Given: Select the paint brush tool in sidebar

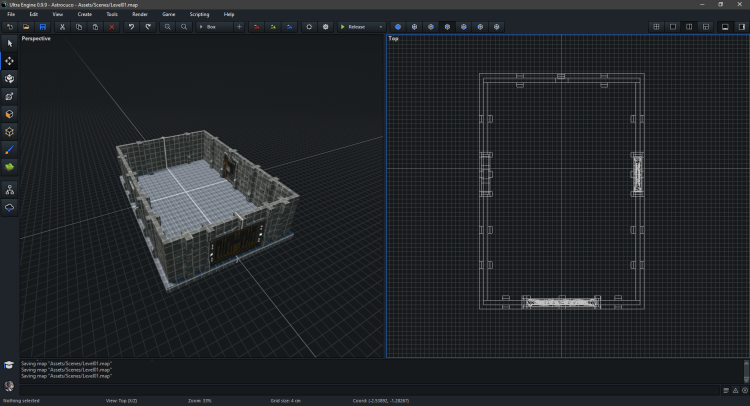Looking at the screenshot, I should pyautogui.click(x=10, y=148).
